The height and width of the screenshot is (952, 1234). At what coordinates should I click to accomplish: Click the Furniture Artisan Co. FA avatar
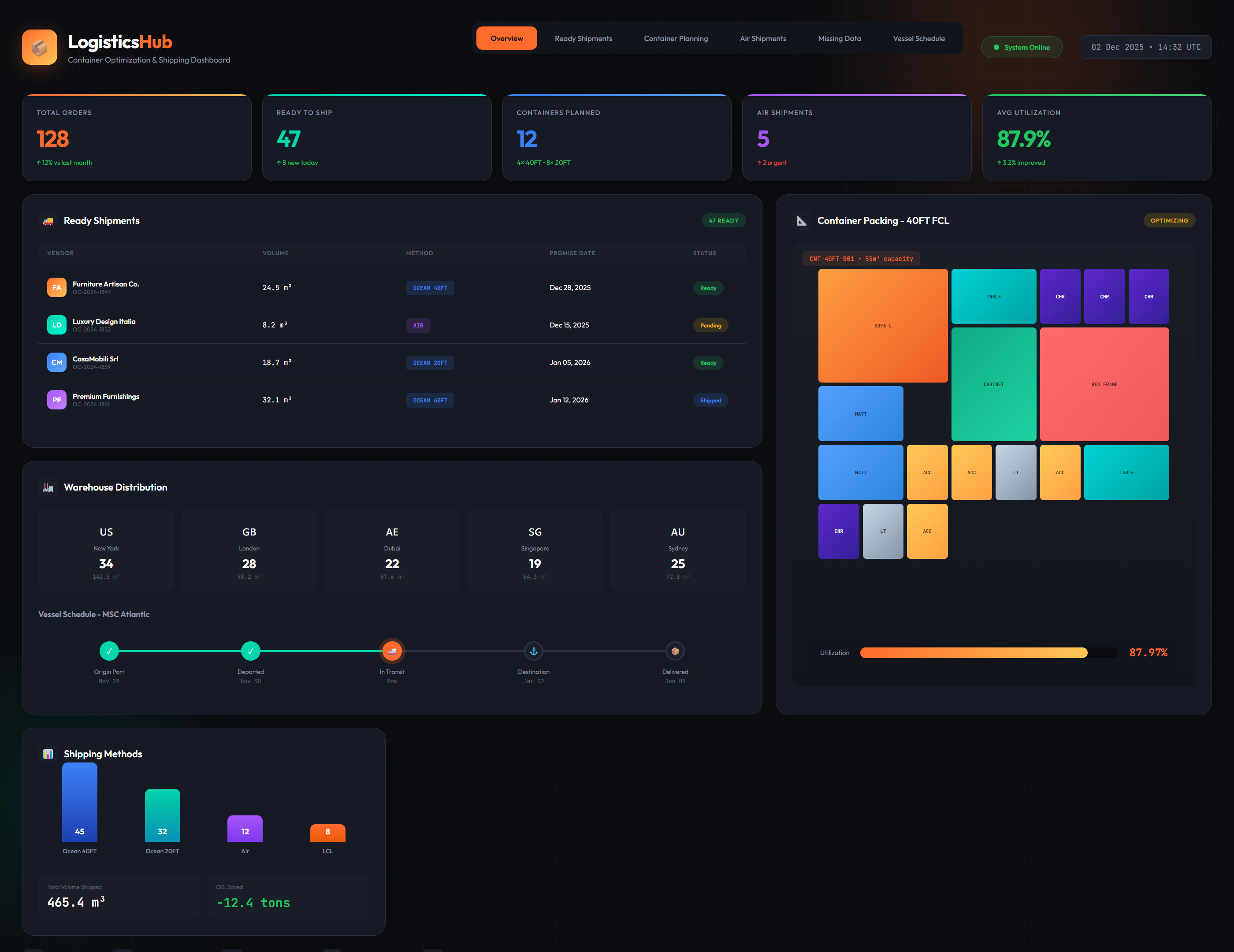tap(56, 287)
